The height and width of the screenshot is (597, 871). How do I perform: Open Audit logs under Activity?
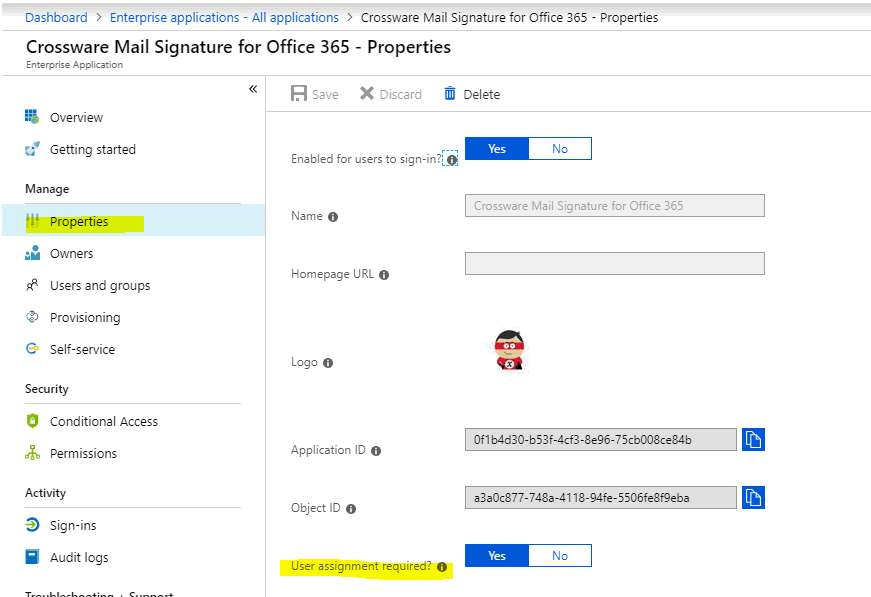pyautogui.click(x=133, y=557)
